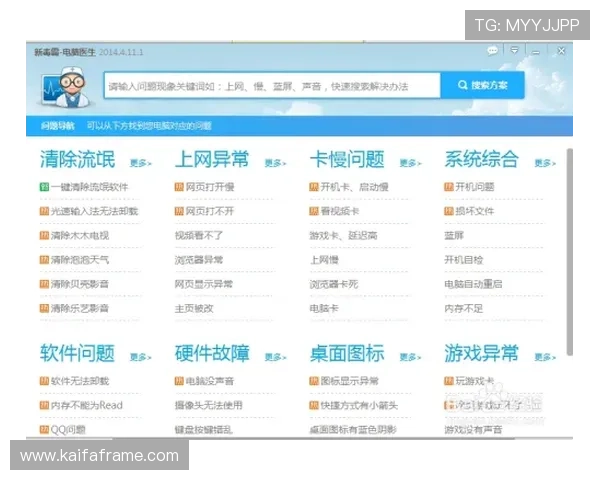Image resolution: width=600 pixels, height=480 pixels.
Task: Click orange icon beside 光速输入法无法卸载
Action: [x=44, y=211]
